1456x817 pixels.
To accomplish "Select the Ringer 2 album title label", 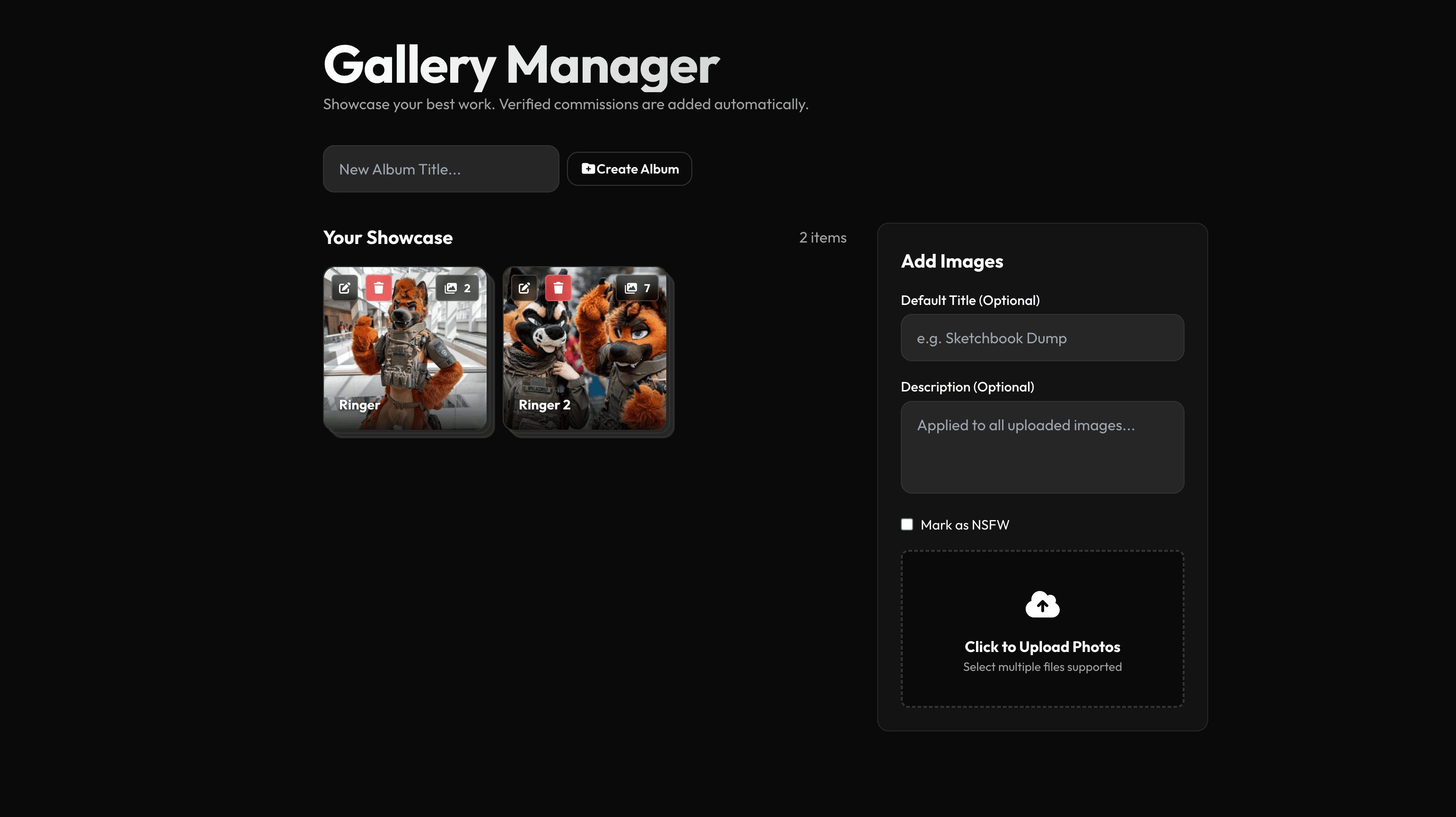I will pos(544,405).
